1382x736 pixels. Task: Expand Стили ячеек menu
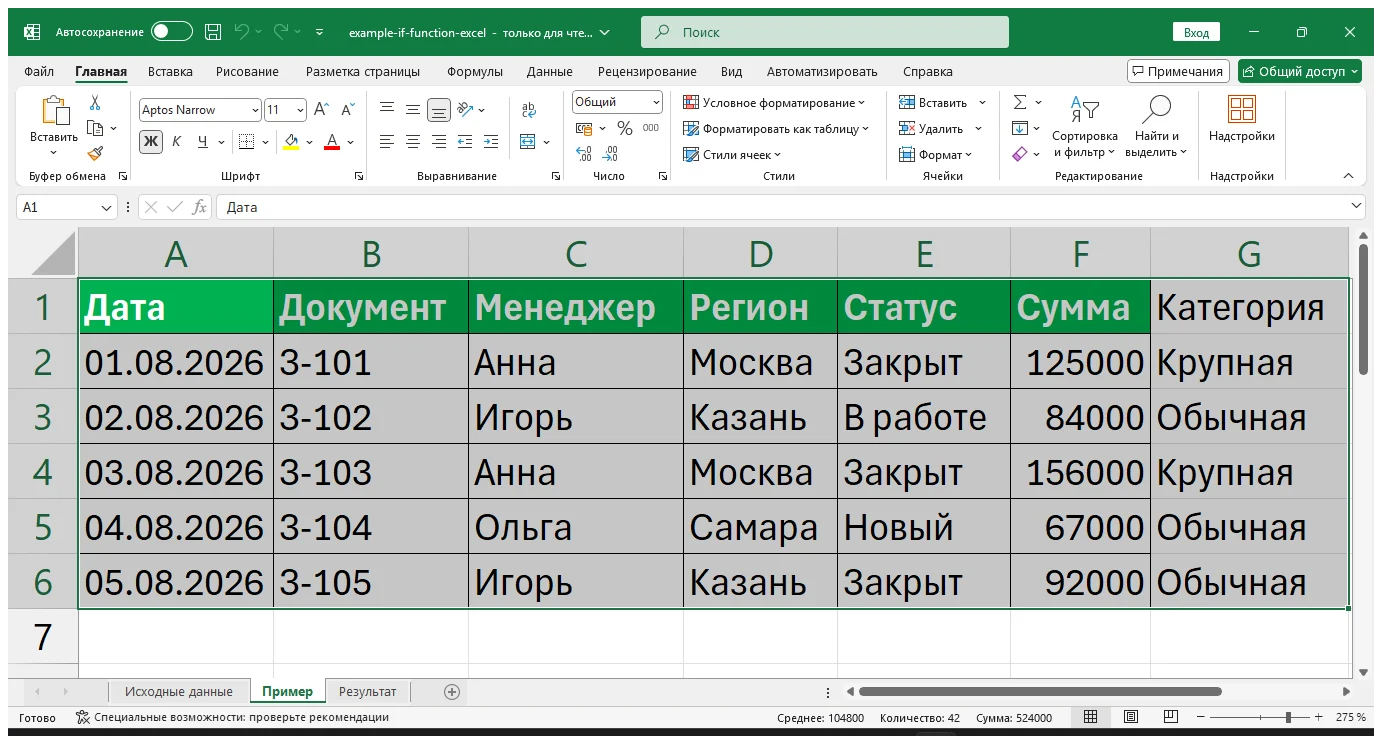(x=731, y=154)
